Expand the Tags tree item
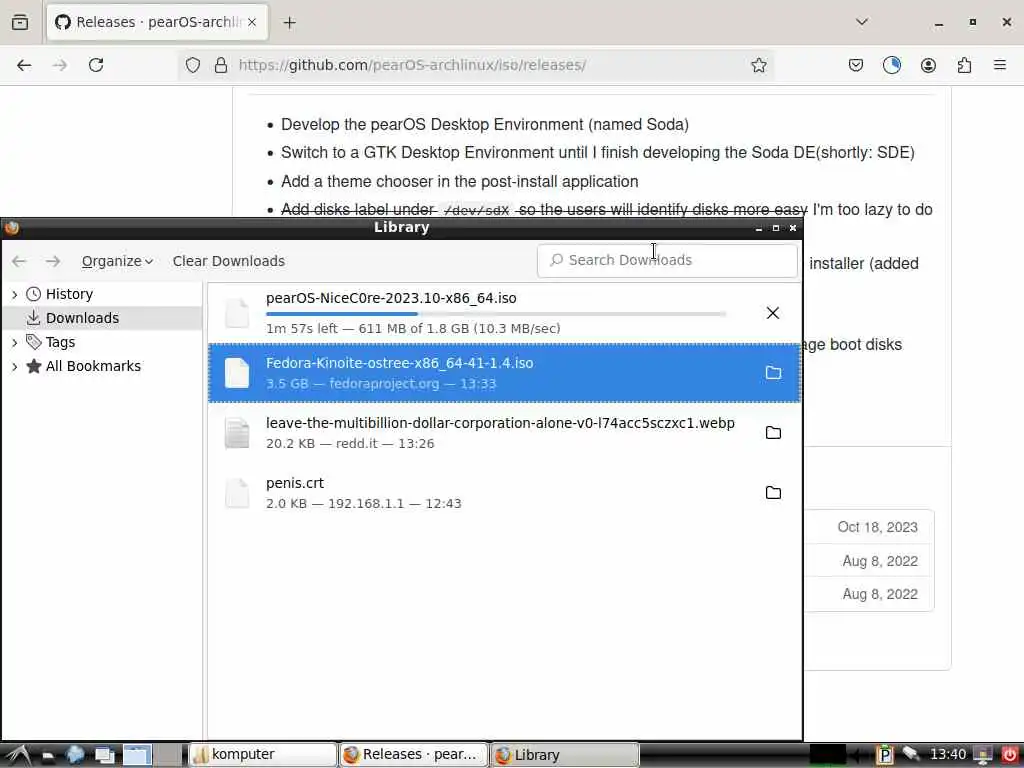The image size is (1024, 768). click(14, 342)
